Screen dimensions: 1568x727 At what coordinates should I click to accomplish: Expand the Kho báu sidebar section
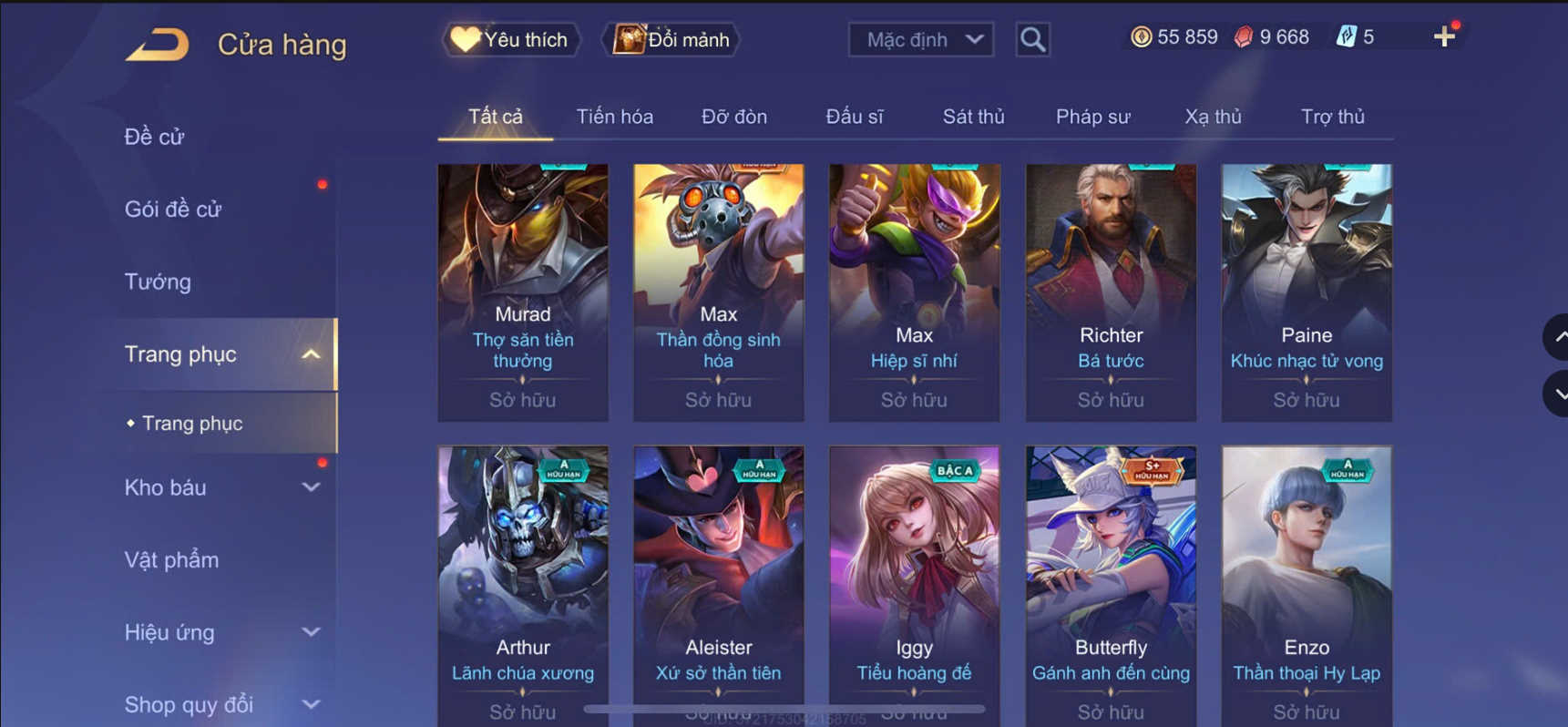(x=312, y=487)
